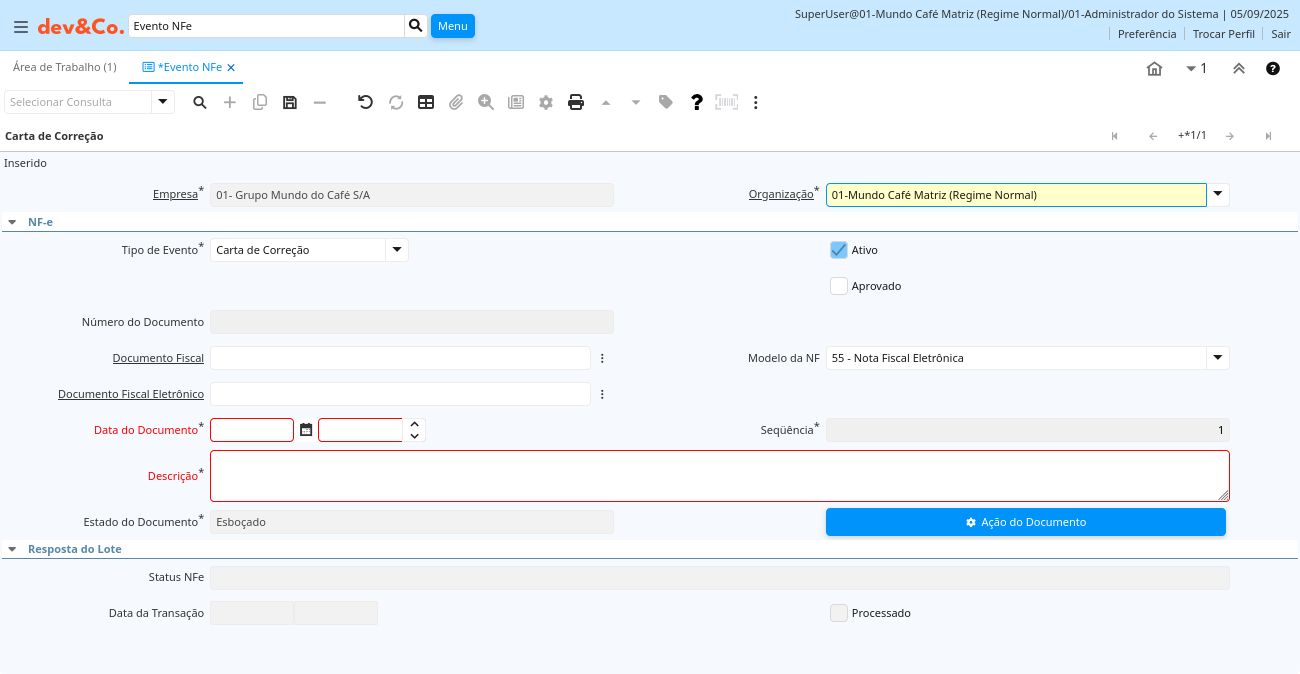Image resolution: width=1300 pixels, height=674 pixels.
Task: Open the calendar picker for Data do Documento
Action: (x=306, y=430)
